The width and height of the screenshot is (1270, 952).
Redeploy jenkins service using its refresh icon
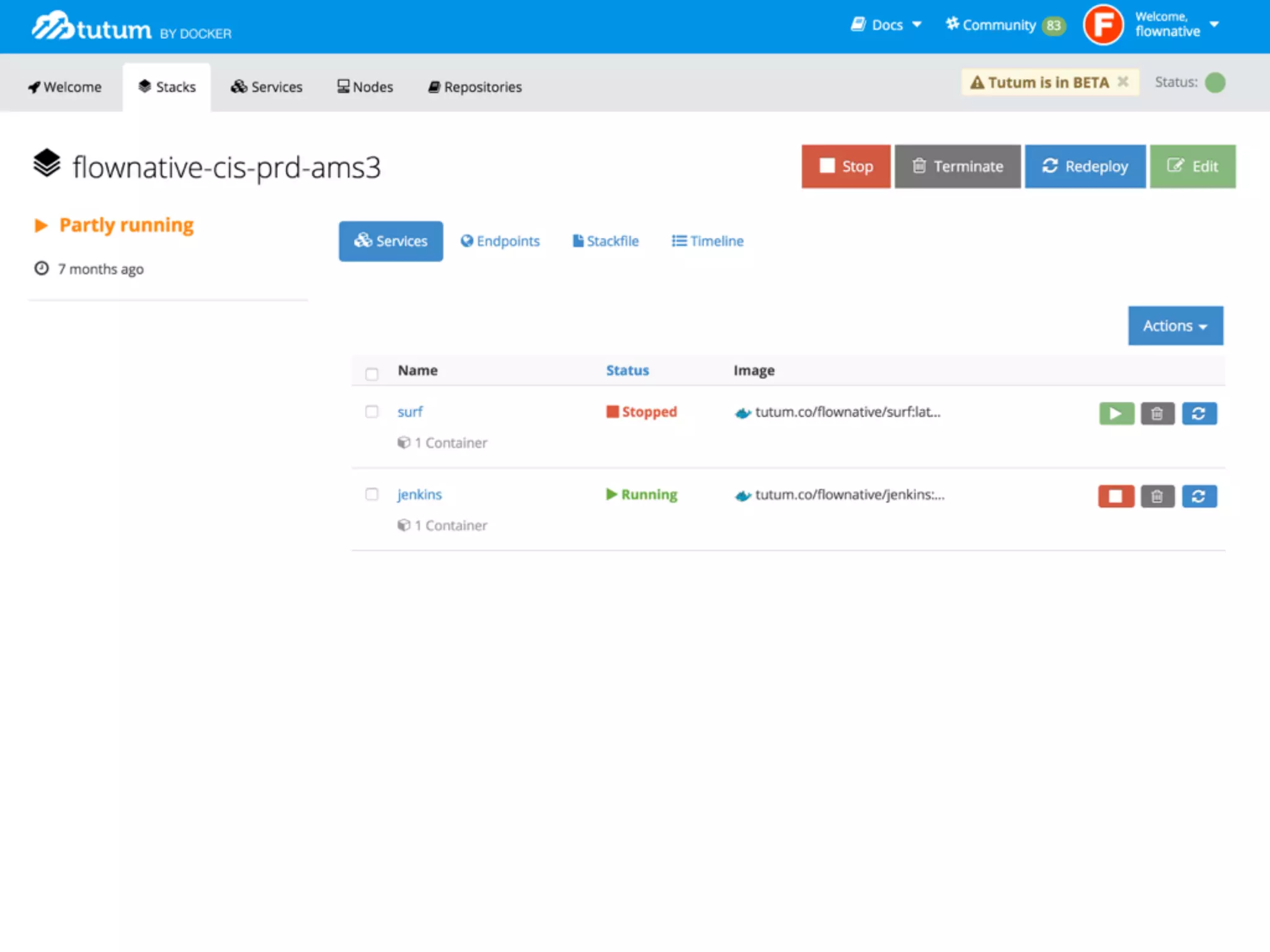point(1199,496)
